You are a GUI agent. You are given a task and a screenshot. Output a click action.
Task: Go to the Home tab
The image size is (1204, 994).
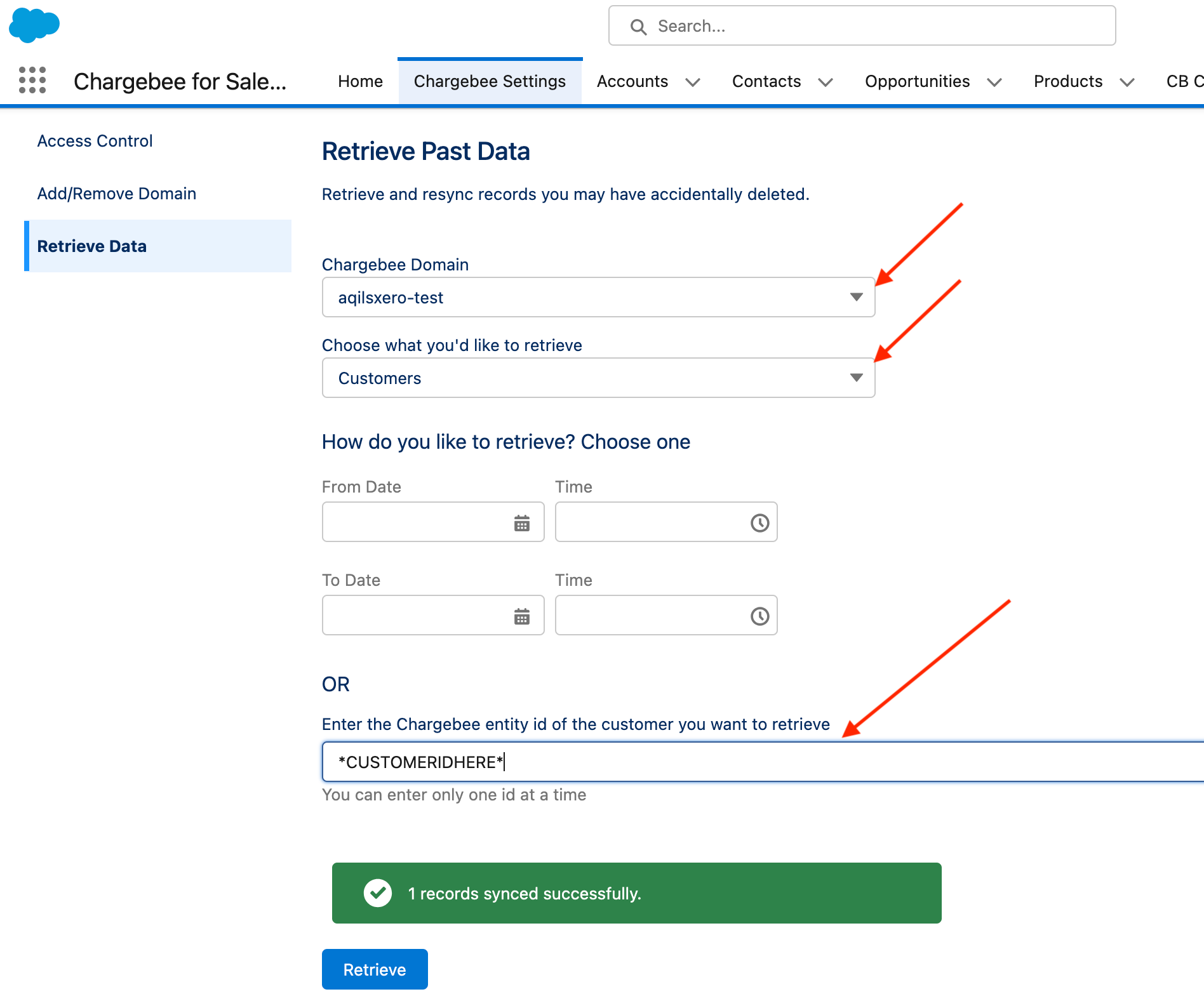[360, 81]
